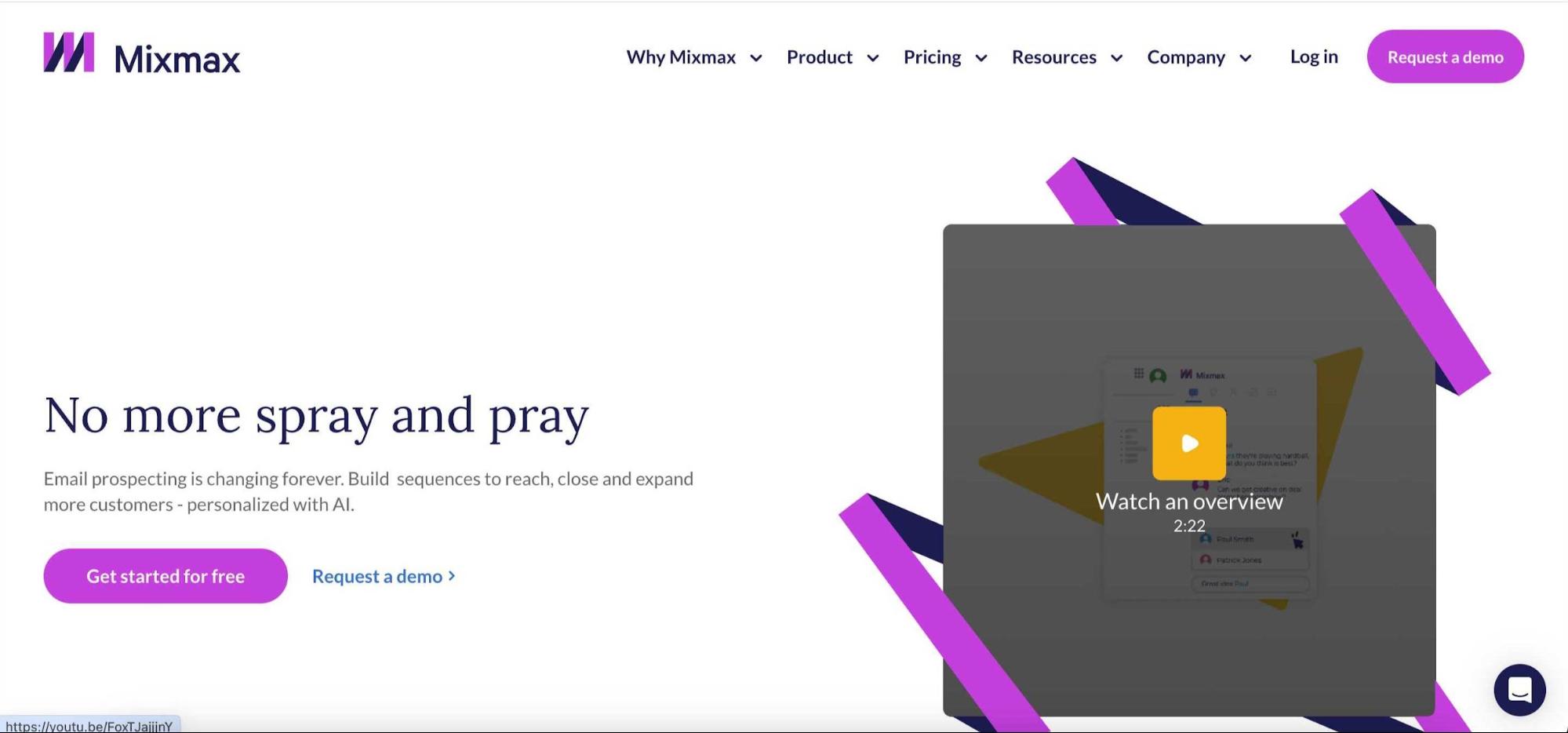Click the arrow next to Company
The width and height of the screenshot is (1568, 733).
click(x=1246, y=58)
